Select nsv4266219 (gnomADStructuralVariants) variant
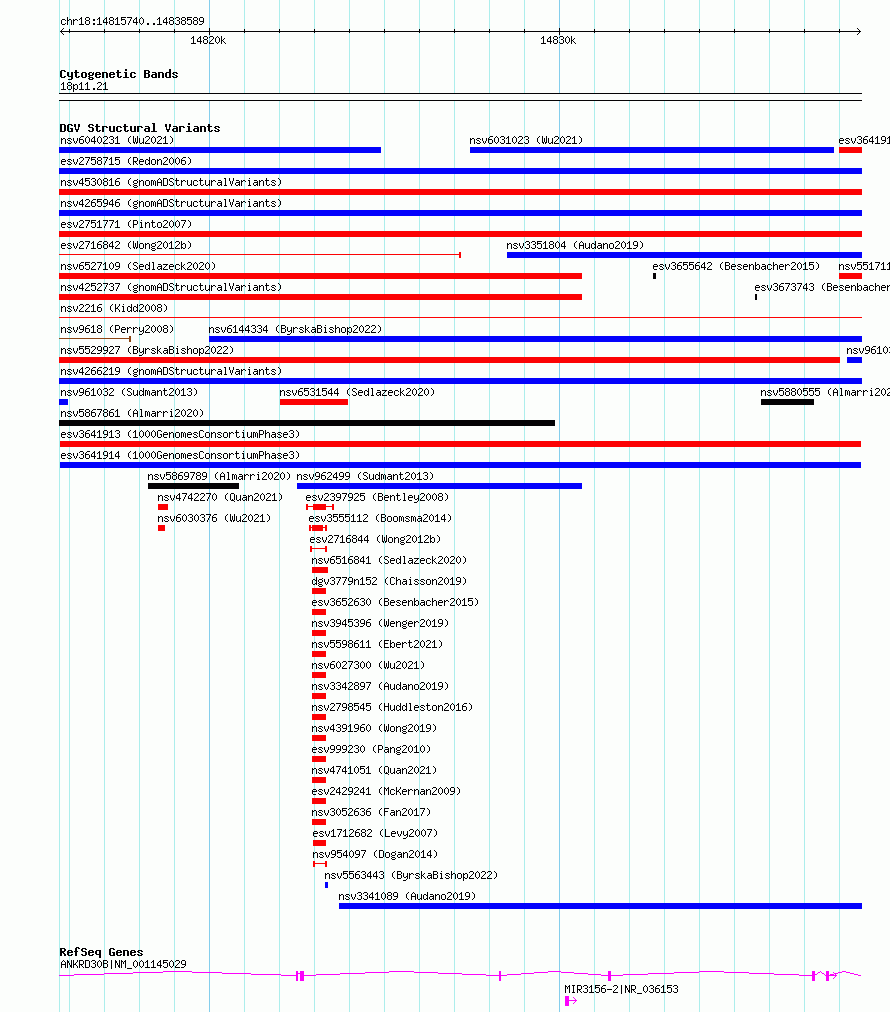This screenshot has height=1012, width=890. tap(460, 381)
